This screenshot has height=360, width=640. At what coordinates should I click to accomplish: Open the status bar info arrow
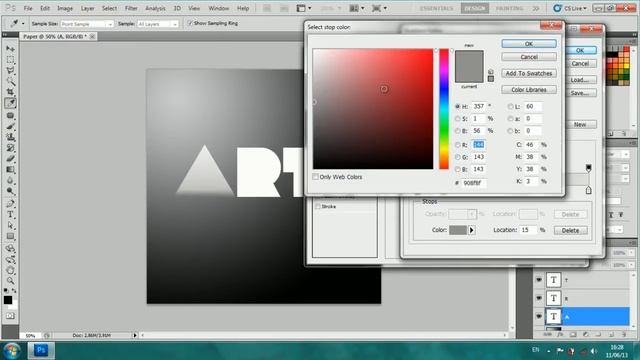click(135, 335)
